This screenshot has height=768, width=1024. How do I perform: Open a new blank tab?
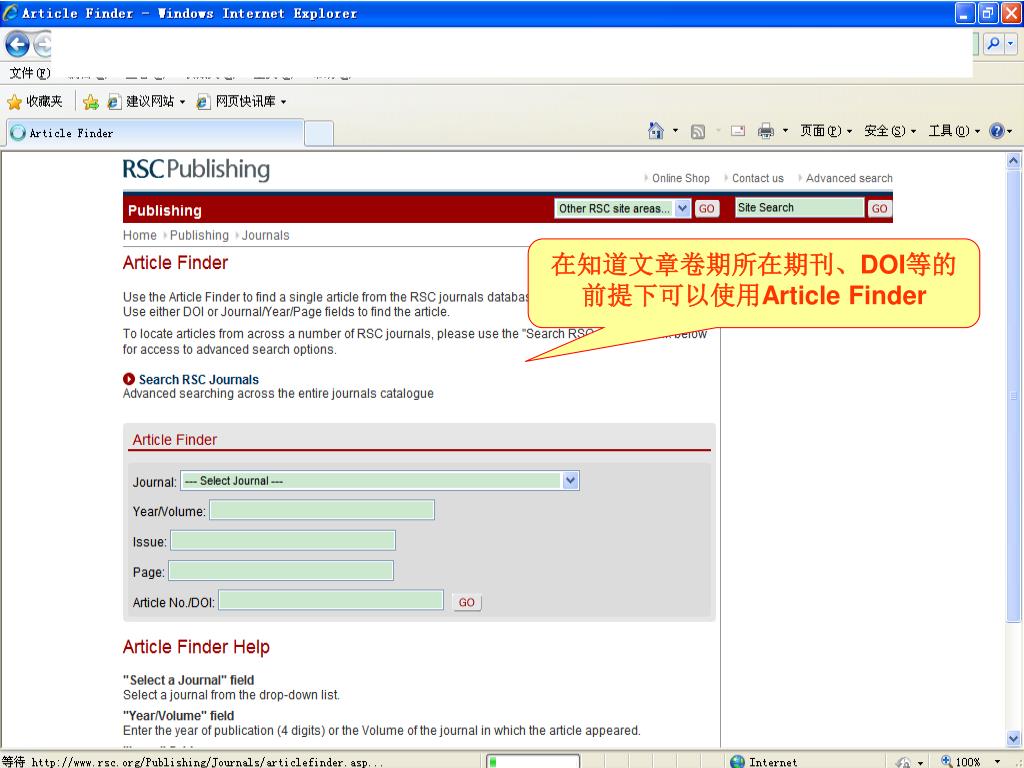[x=319, y=133]
